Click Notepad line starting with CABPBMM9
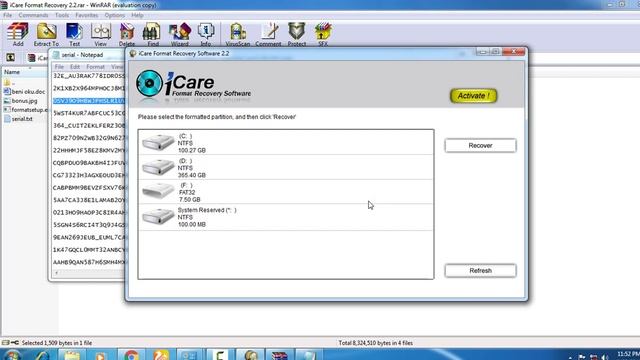Screen dimensions: 640x360 click(x=89, y=188)
